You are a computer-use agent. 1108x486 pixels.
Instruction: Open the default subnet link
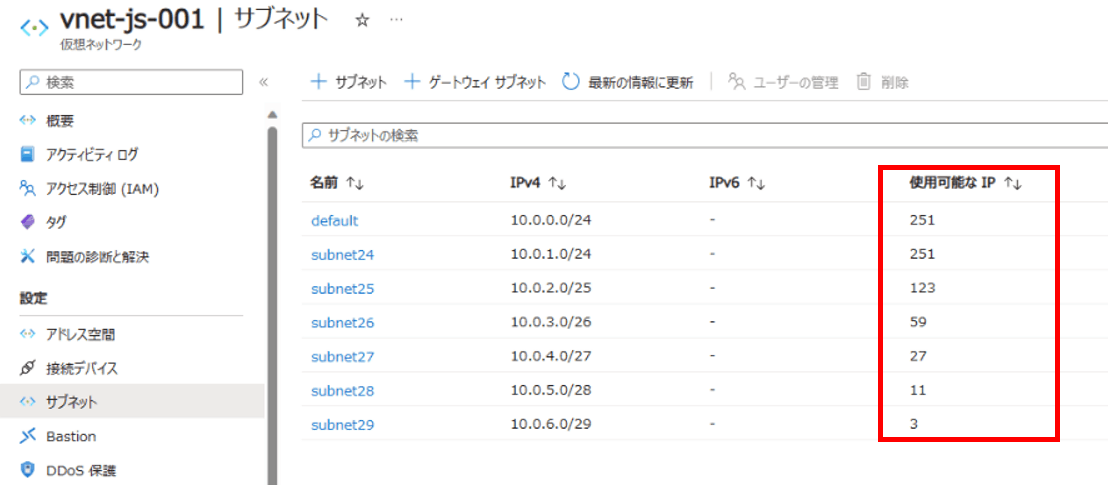tap(334, 220)
